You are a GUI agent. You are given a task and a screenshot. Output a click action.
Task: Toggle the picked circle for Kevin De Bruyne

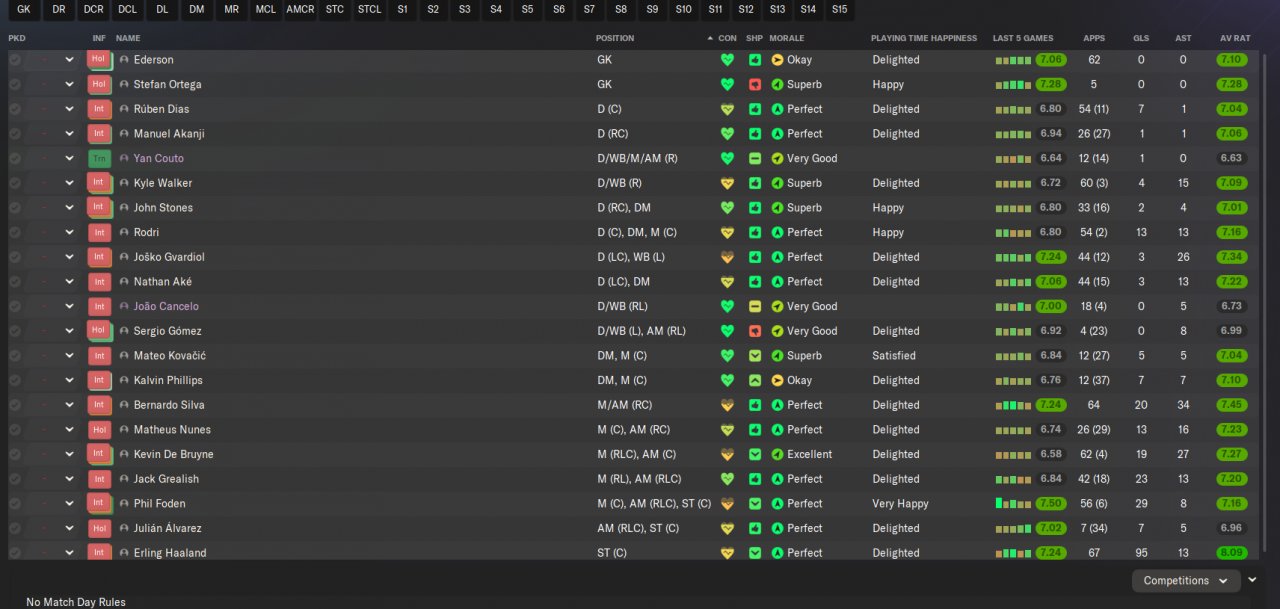coord(15,455)
